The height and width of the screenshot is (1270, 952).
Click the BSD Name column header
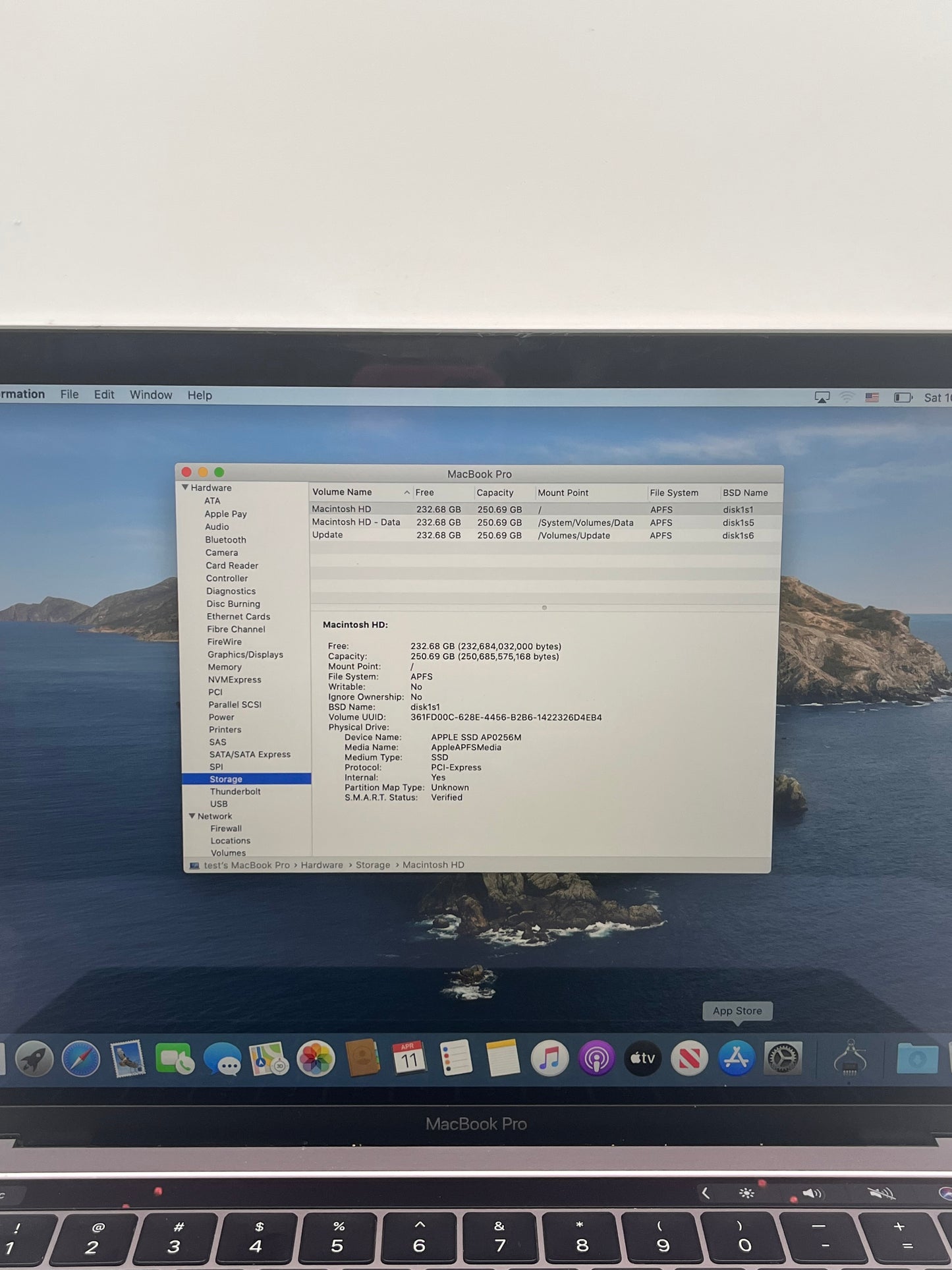click(751, 492)
